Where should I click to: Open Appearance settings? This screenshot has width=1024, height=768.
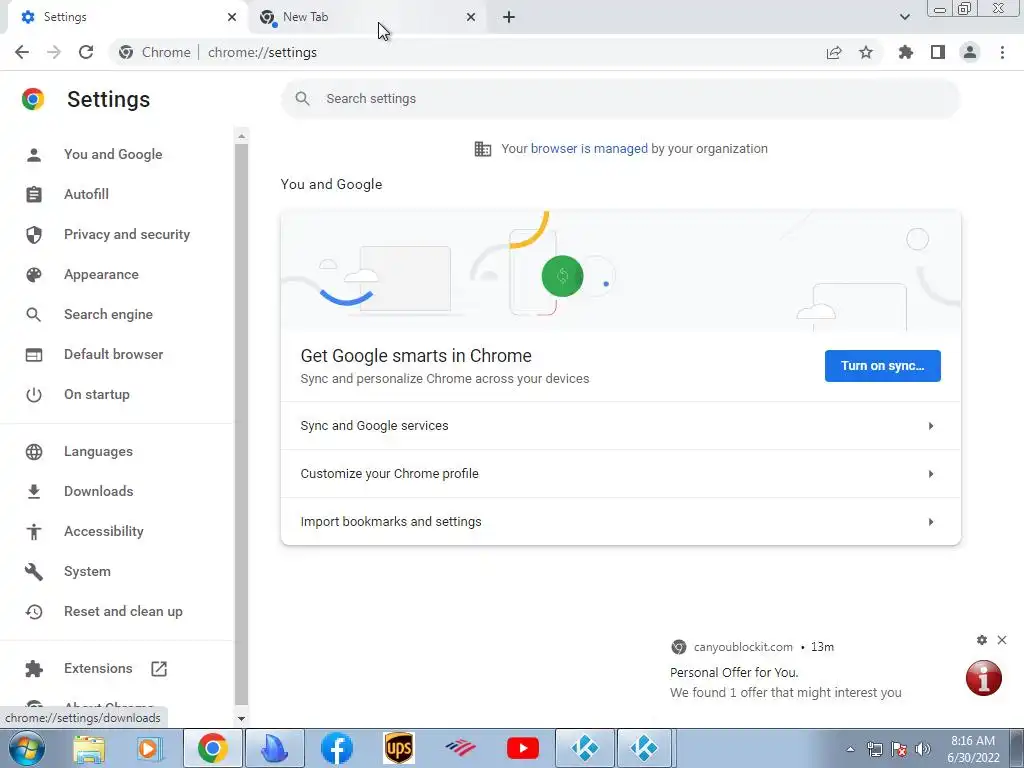(x=101, y=274)
